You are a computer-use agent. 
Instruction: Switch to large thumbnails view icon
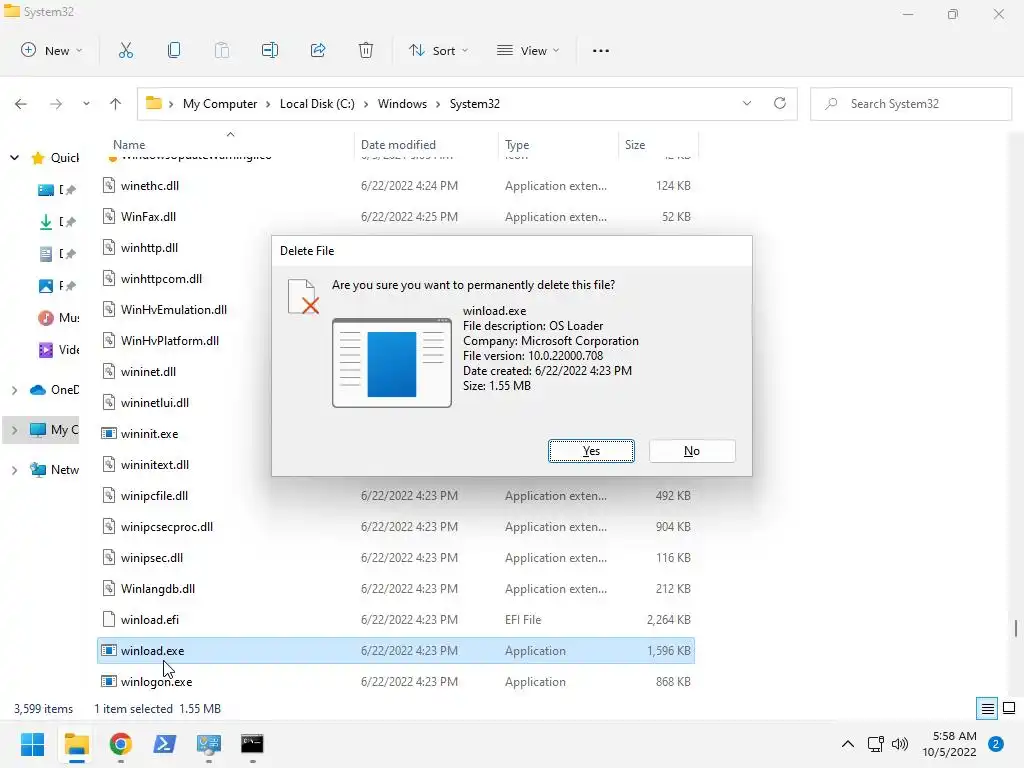[1009, 708]
